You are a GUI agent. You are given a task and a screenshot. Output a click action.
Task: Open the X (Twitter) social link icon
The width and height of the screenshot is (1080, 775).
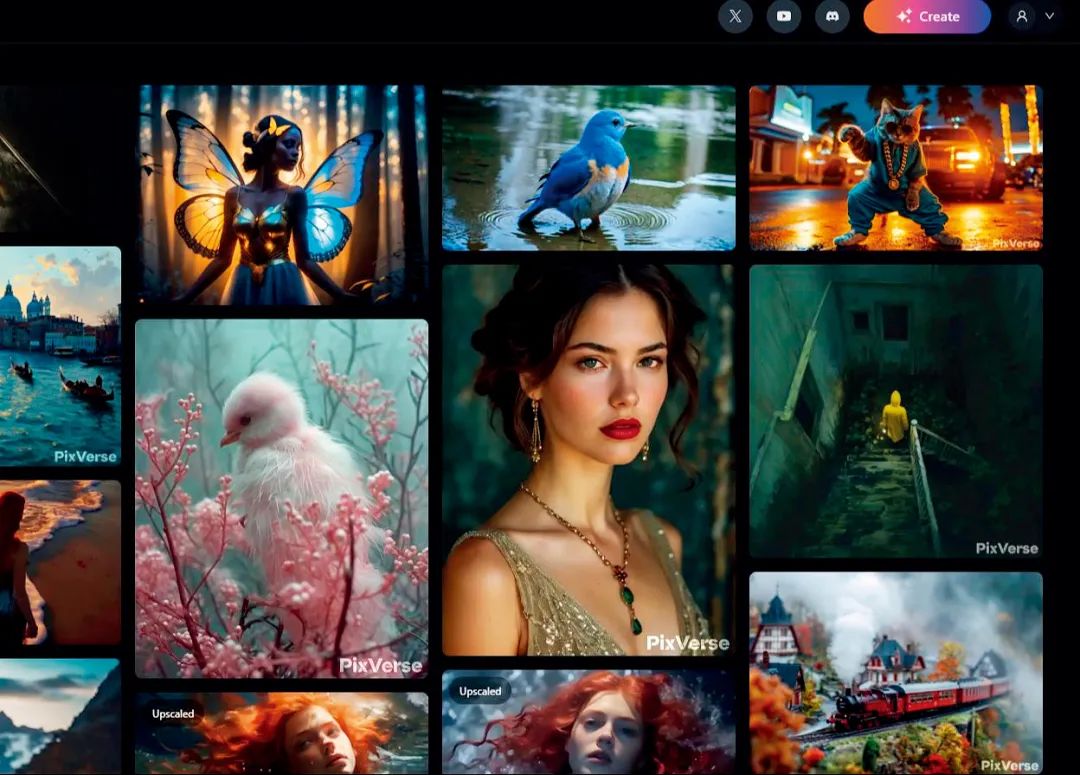(x=735, y=17)
